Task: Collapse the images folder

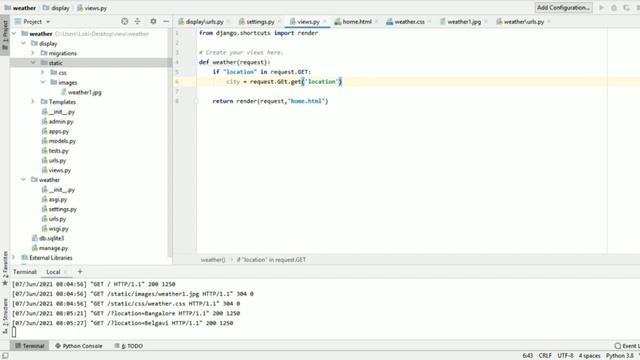Action: point(43,82)
